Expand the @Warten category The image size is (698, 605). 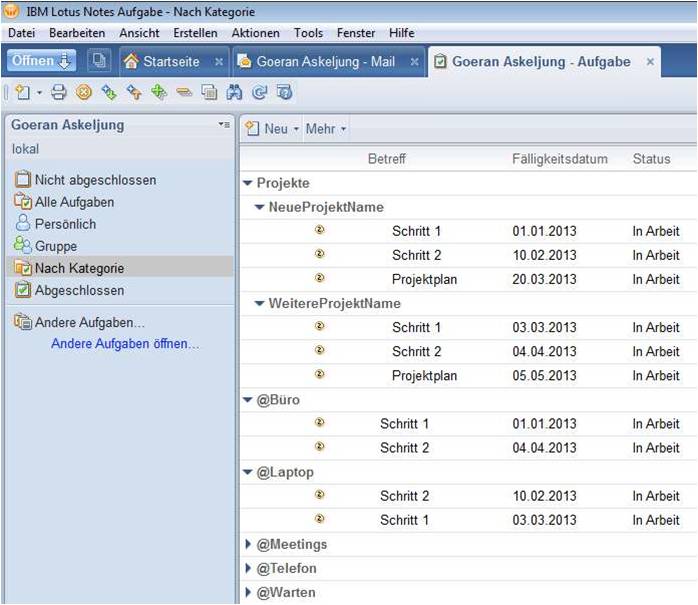[248, 592]
